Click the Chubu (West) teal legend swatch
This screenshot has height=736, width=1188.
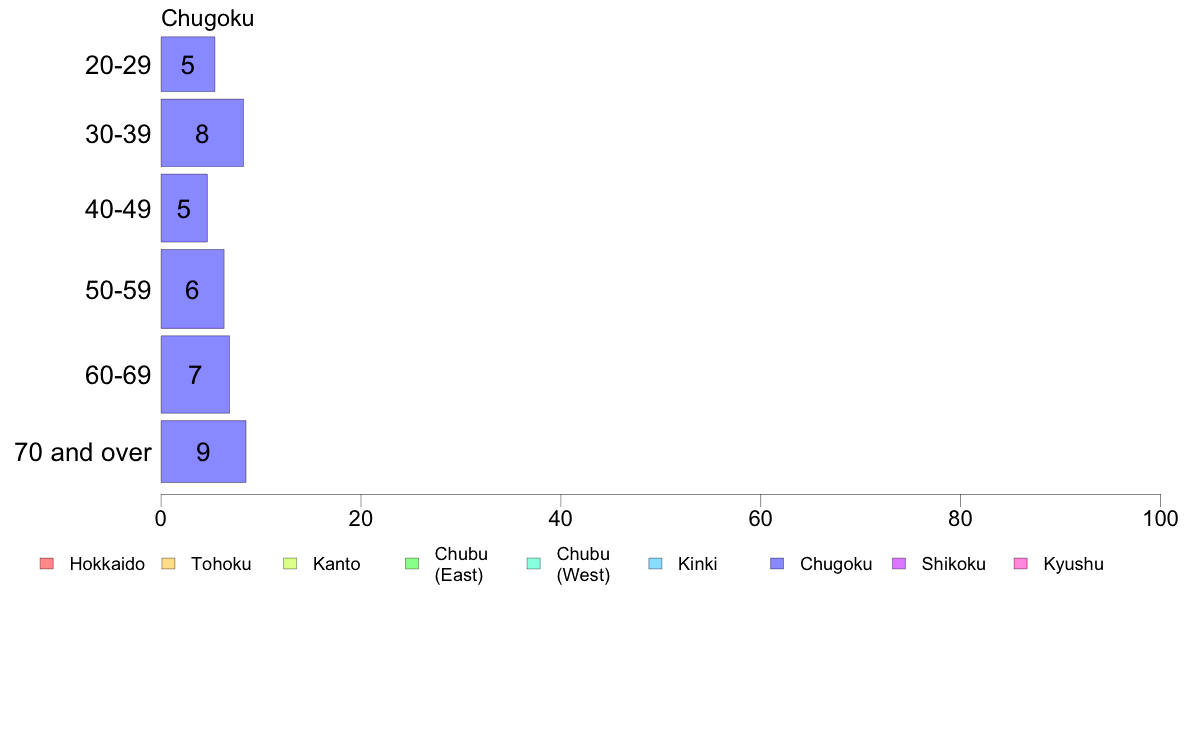click(533, 563)
